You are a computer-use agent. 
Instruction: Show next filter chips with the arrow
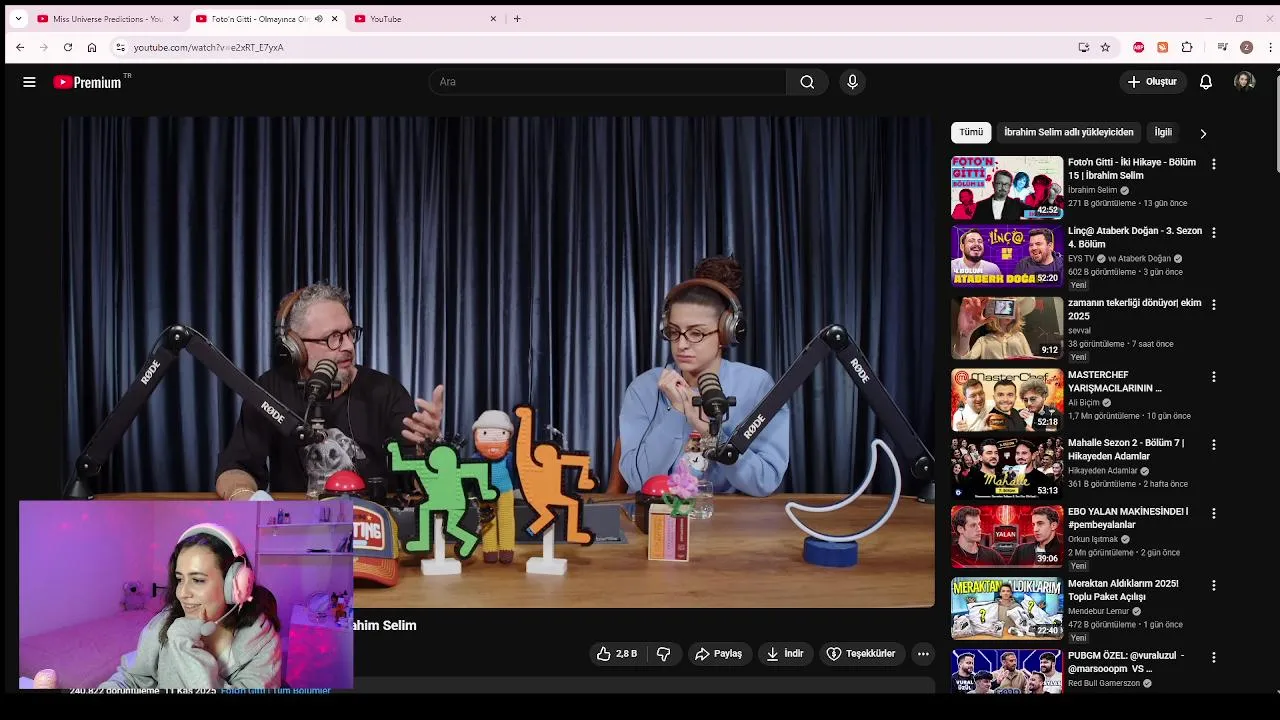1203,133
